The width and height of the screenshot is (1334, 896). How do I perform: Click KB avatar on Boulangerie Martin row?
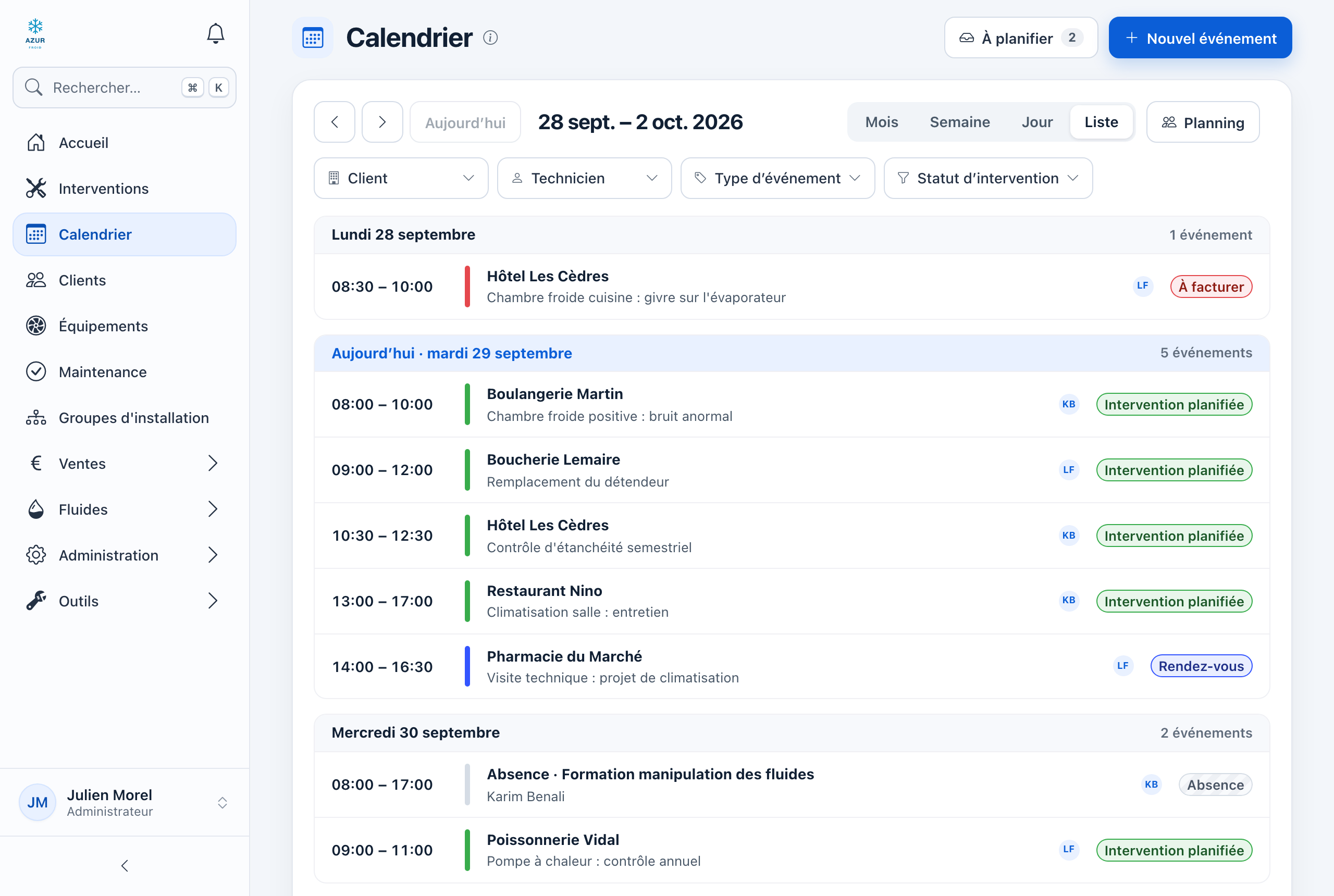coord(1069,404)
